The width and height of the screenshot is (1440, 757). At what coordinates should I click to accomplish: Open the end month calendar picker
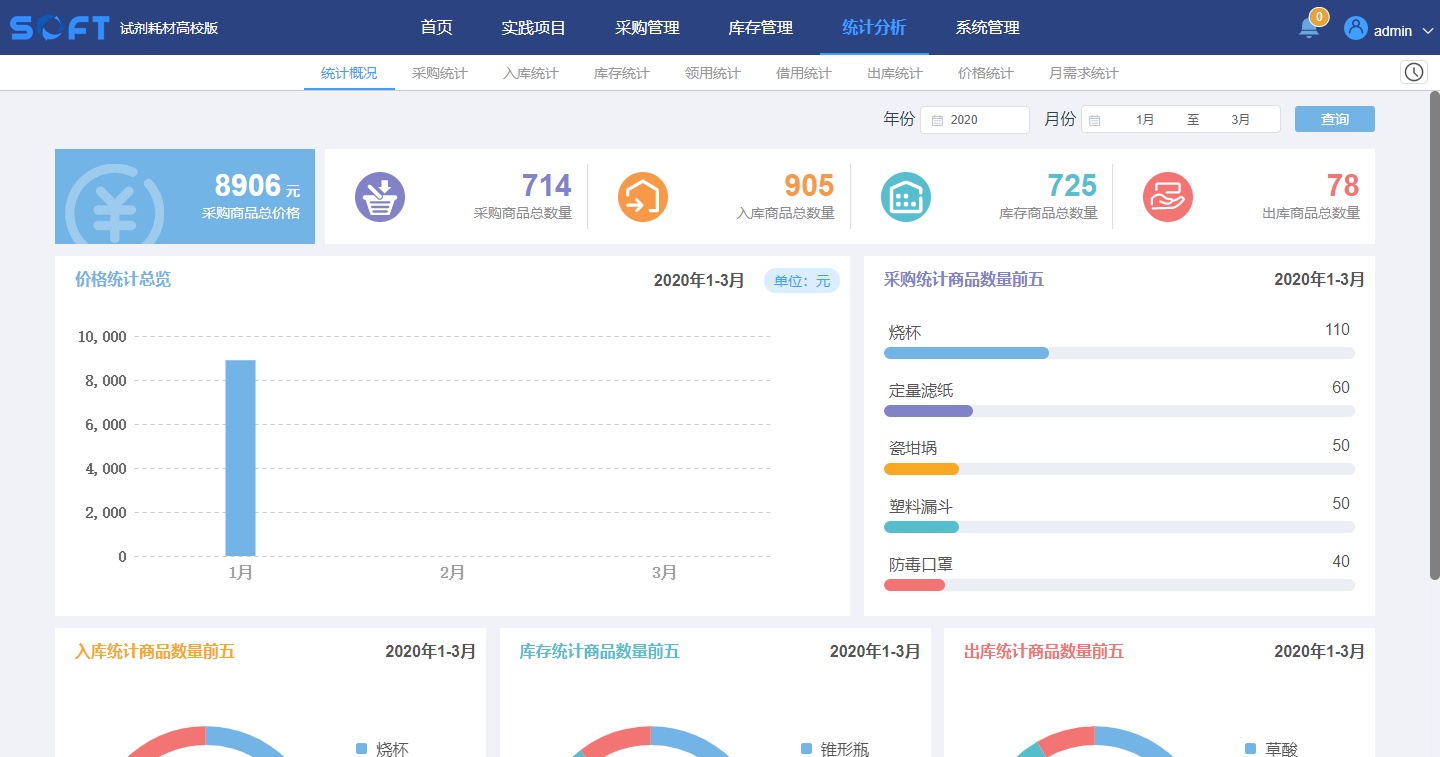tap(1240, 119)
